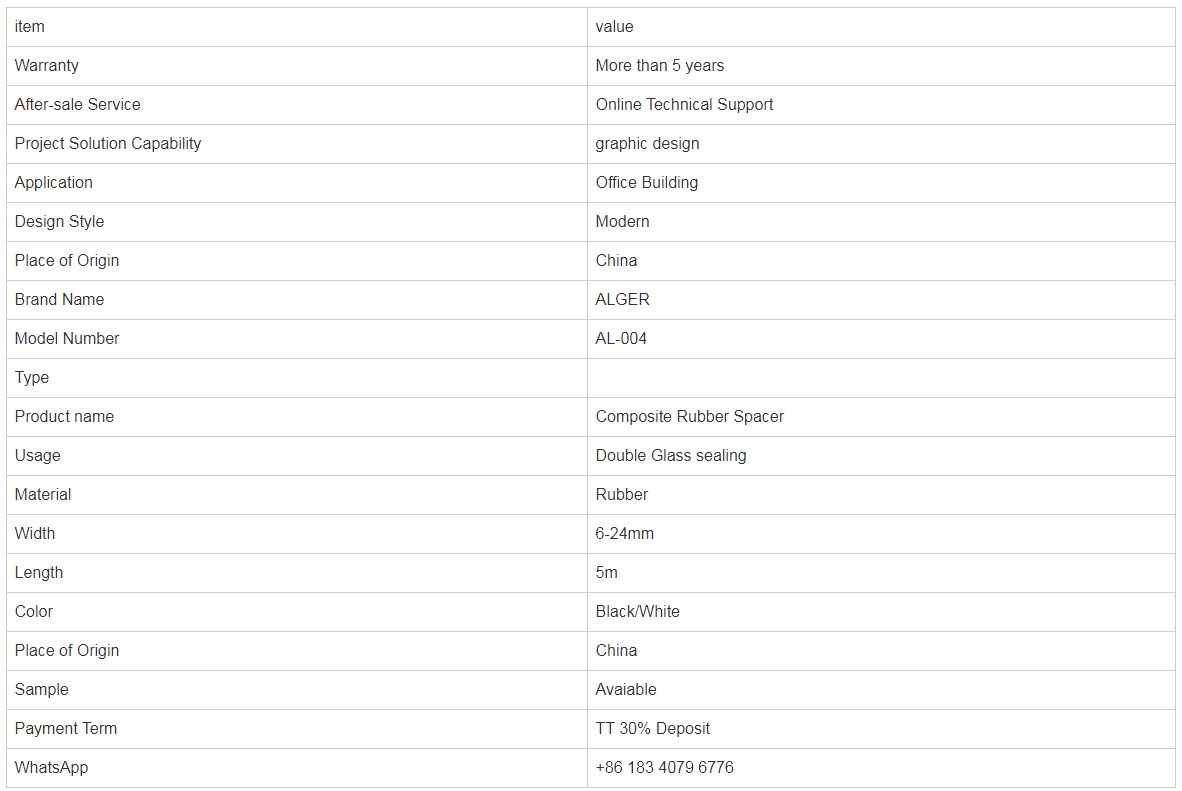Click the 'Black/White' color value
Image resolution: width=1182 pixels, height=791 pixels.
(638, 612)
